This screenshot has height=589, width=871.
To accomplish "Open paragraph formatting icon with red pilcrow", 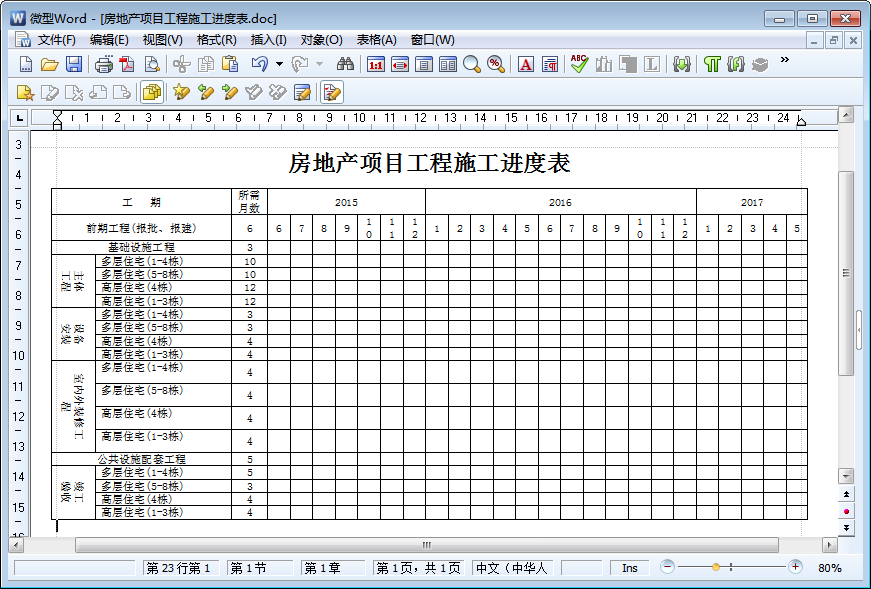I will tap(550, 64).
